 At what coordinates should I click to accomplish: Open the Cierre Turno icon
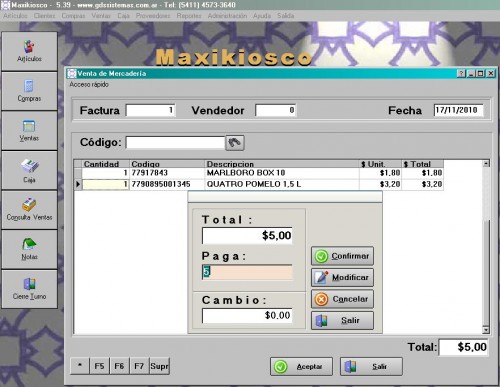(29, 289)
